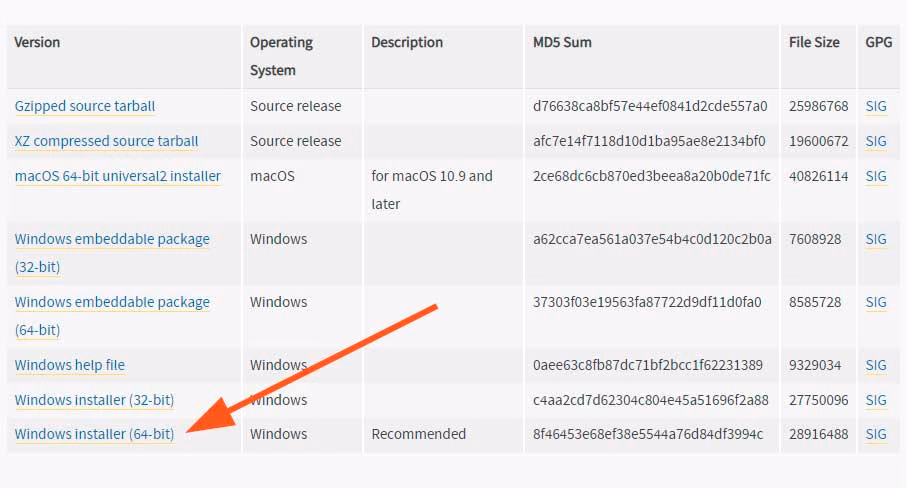Open SIG for XZ compressed tarball
The width and height of the screenshot is (907, 488).
(876, 141)
